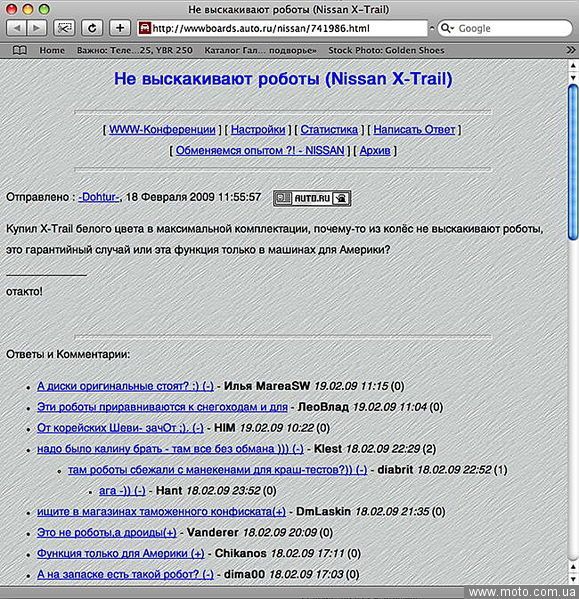Image resolution: width=579 pixels, height=599 pixels.
Task: Go forward with the Forward arrow button
Action: (37, 28)
